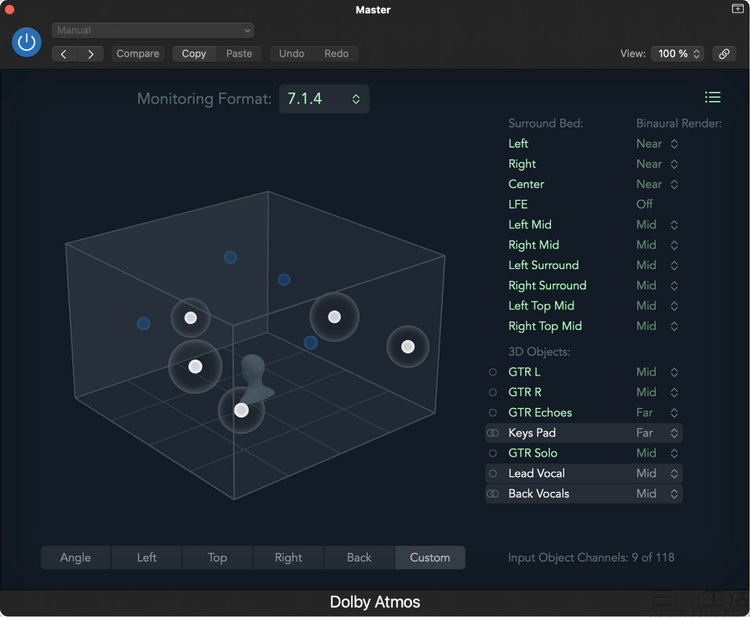This screenshot has width=750, height=618.
Task: Click the next preset arrow
Action: tap(91, 54)
